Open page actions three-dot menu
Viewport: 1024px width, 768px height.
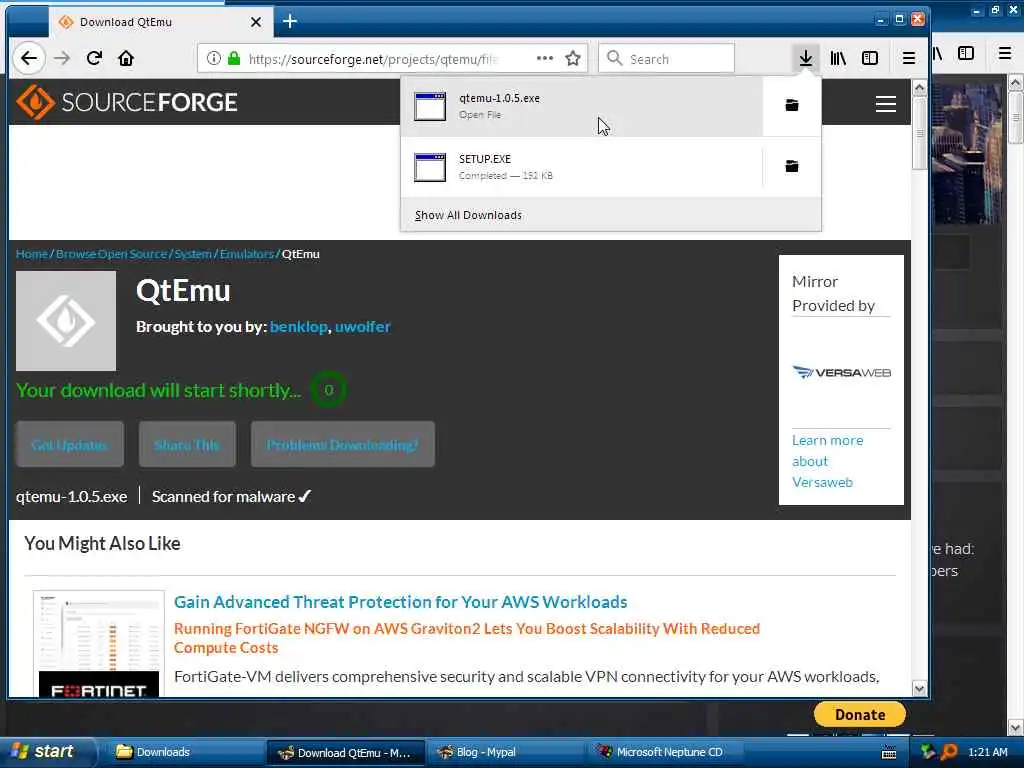coord(545,58)
